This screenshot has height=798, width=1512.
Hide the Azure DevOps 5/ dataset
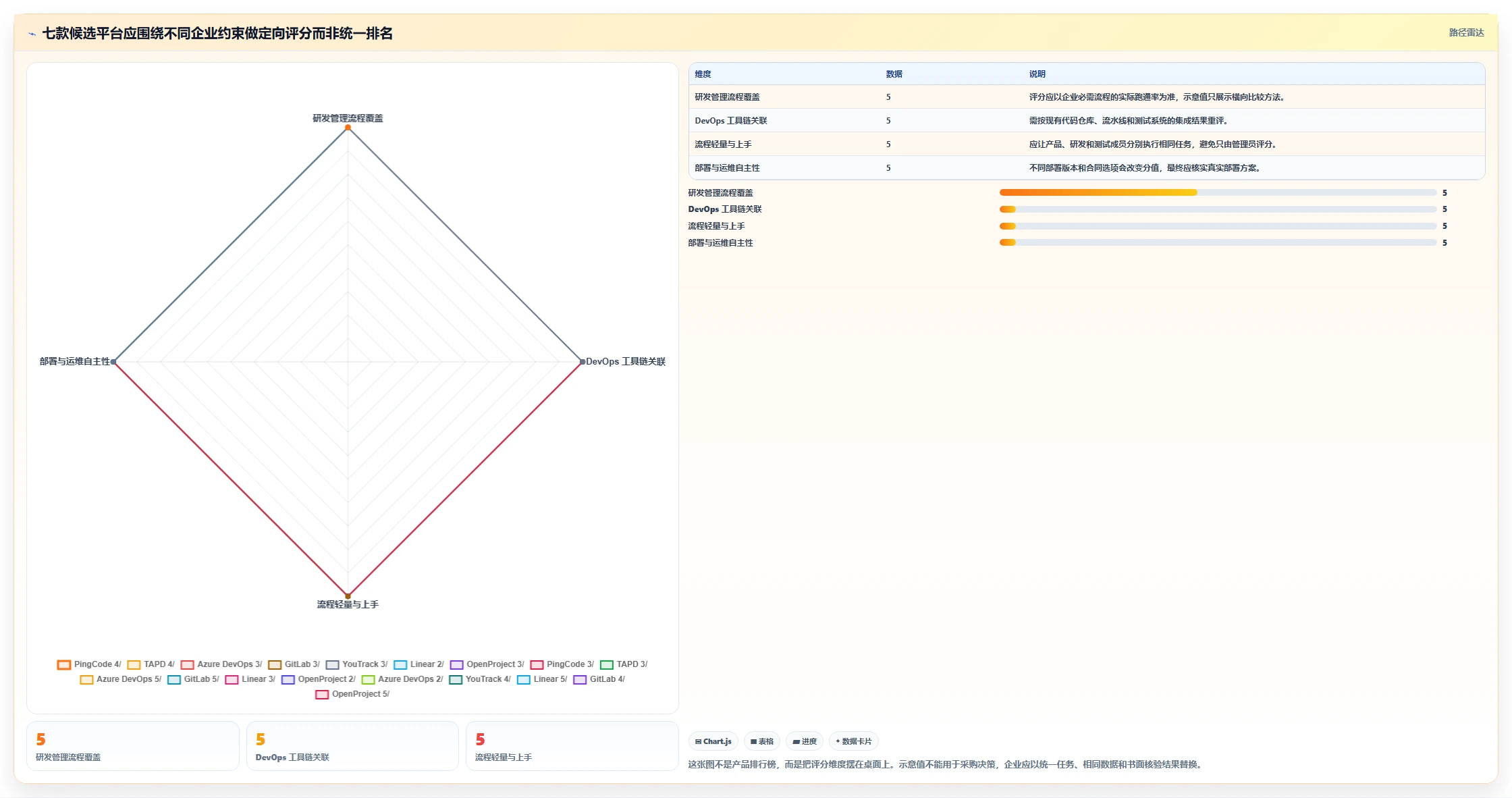pyautogui.click(x=121, y=679)
